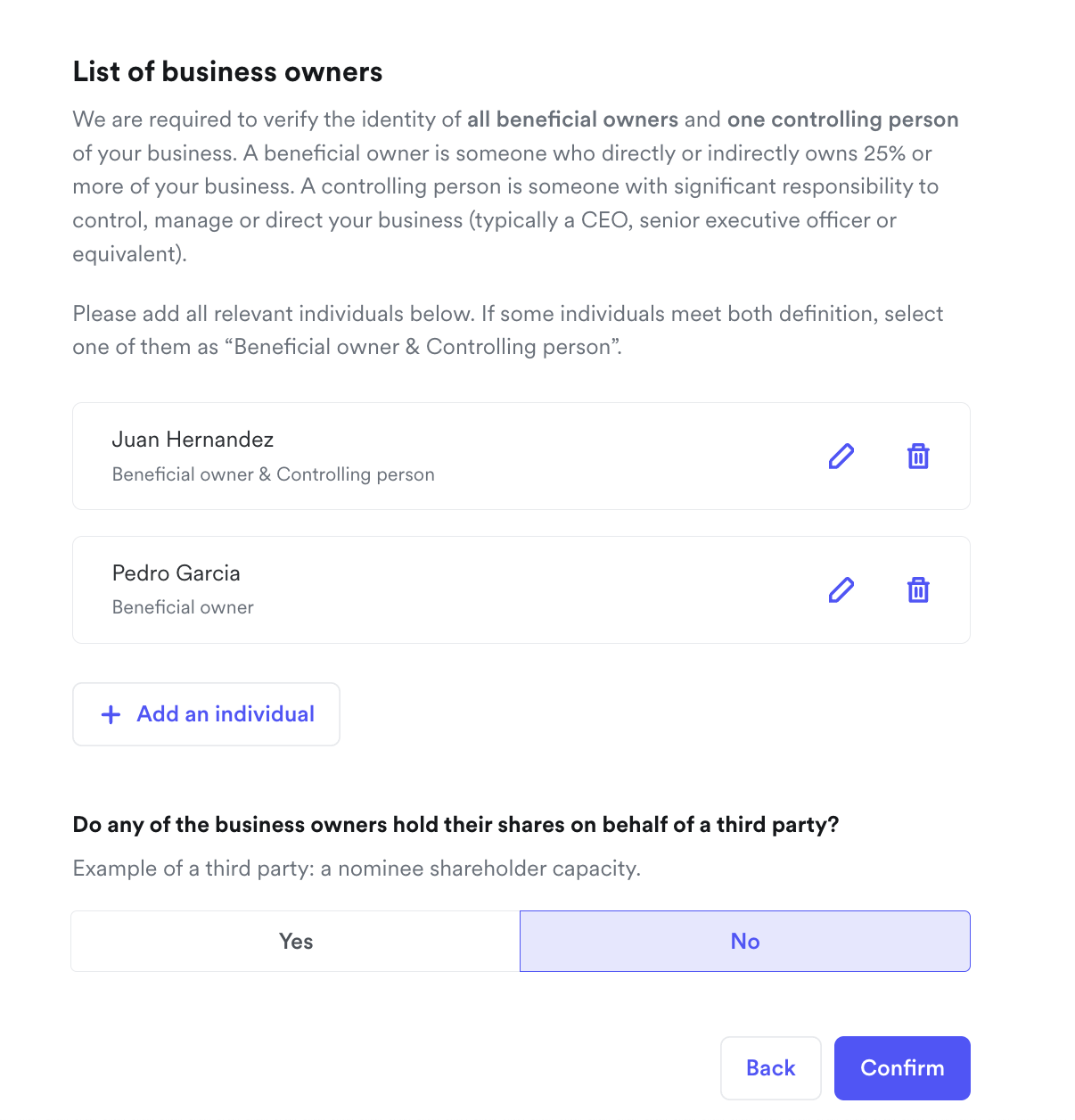Screen dimensions: 1075x1120
Task: Click the "List of business owners" heading
Action: pyautogui.click(x=227, y=72)
